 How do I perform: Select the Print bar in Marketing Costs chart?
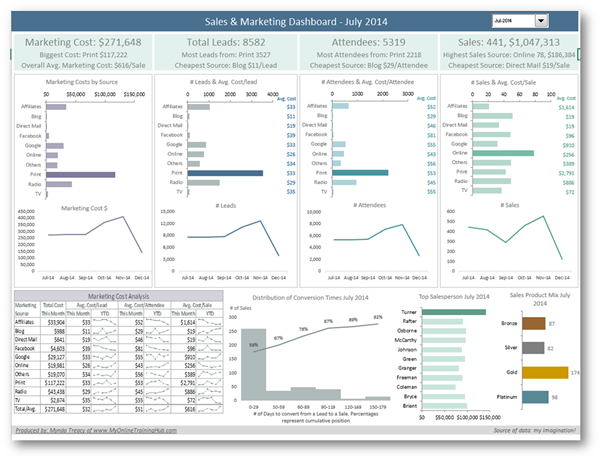80,175
